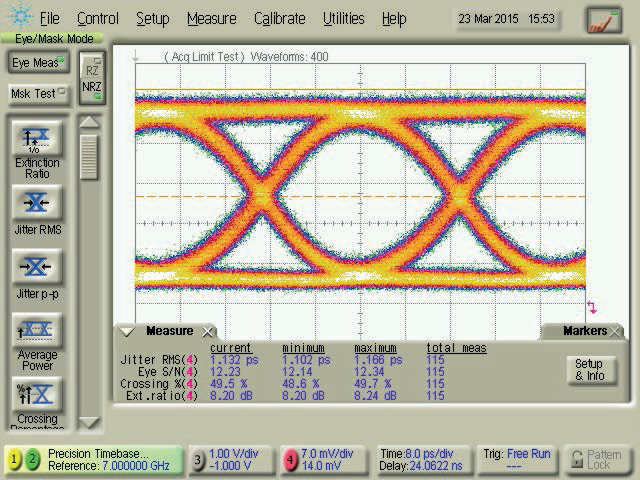Choose the Jitter p-p measurement icon

click(x=36, y=267)
